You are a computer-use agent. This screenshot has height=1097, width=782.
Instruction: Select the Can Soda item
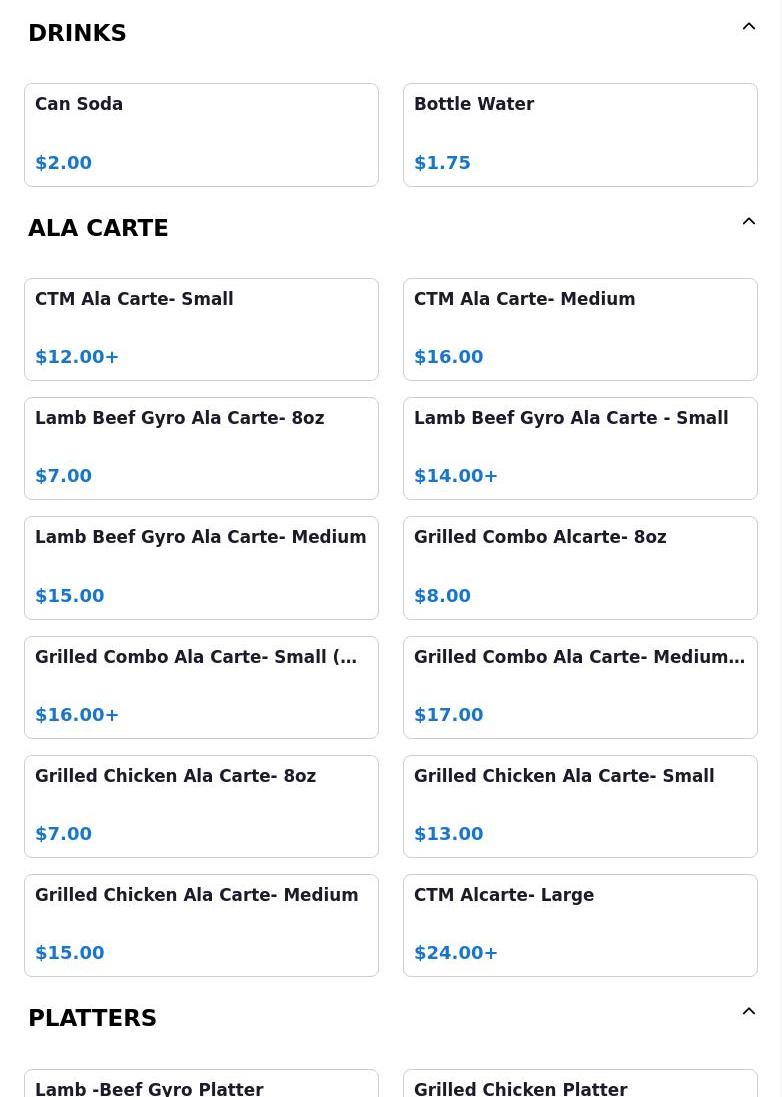pyautogui.click(x=201, y=134)
